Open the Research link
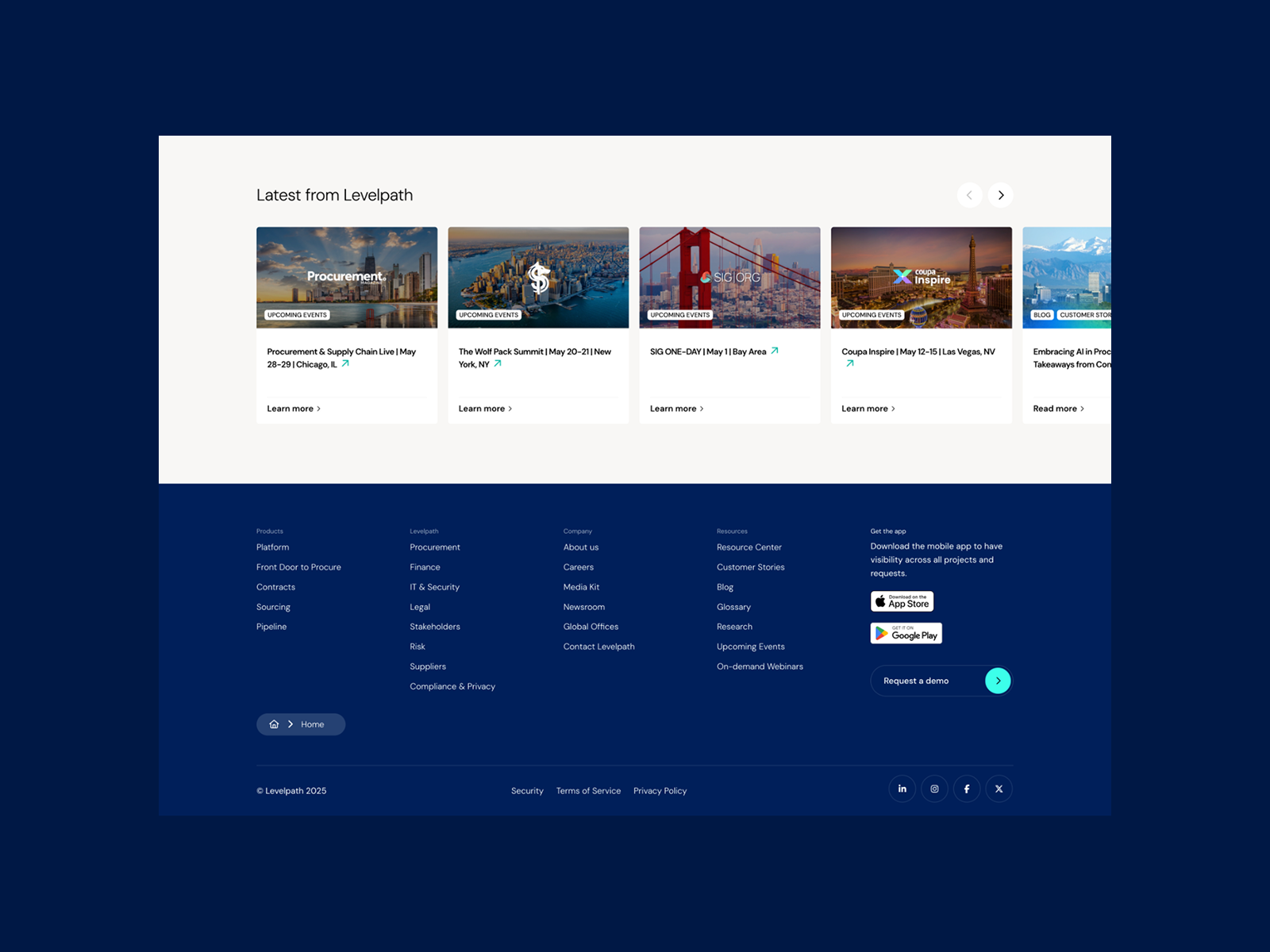 734,627
